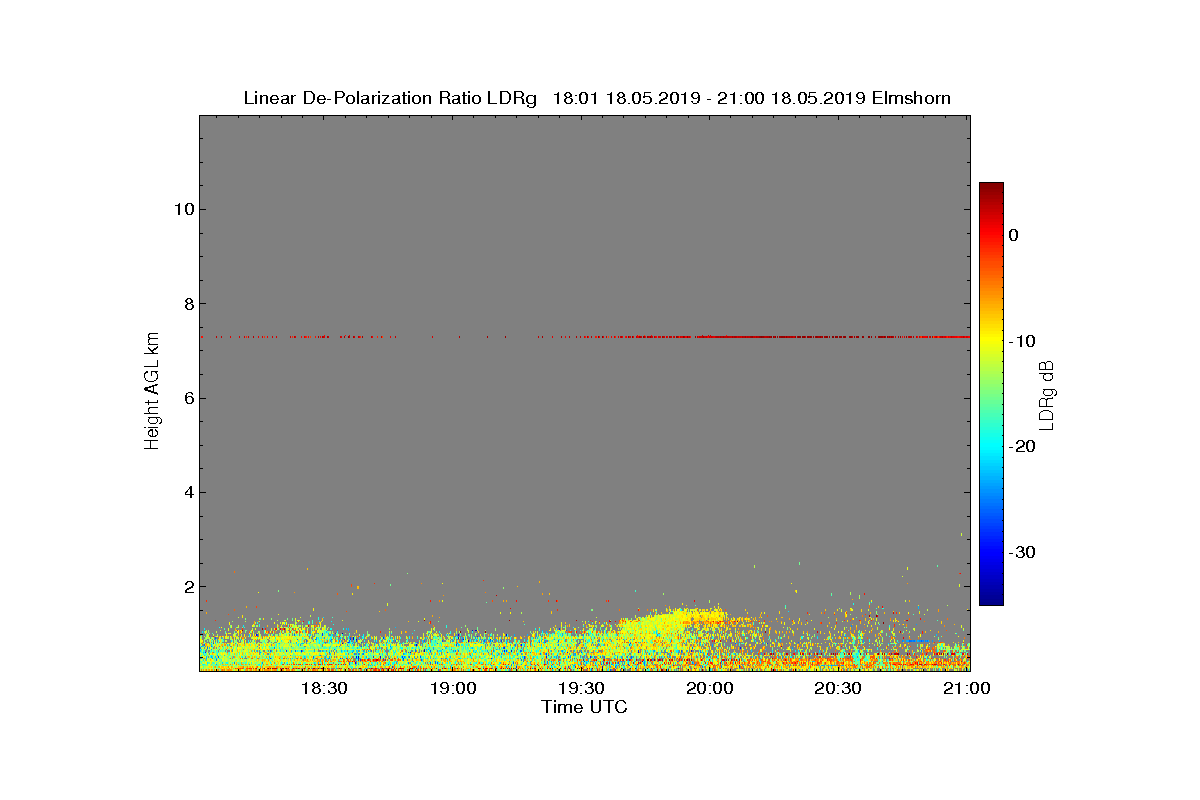Click the 21:00 time tick label
The height and width of the screenshot is (800, 1200).
pyautogui.click(x=966, y=689)
